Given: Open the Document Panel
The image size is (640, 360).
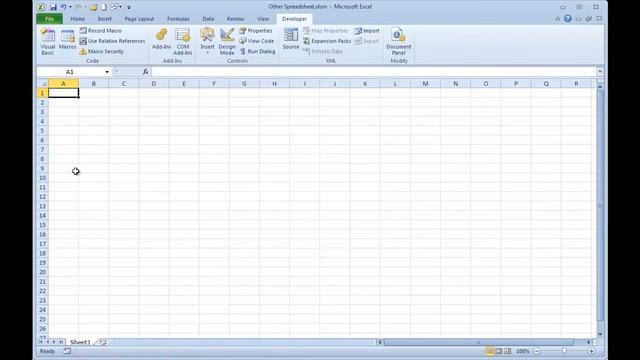Looking at the screenshot, I should (x=399, y=42).
